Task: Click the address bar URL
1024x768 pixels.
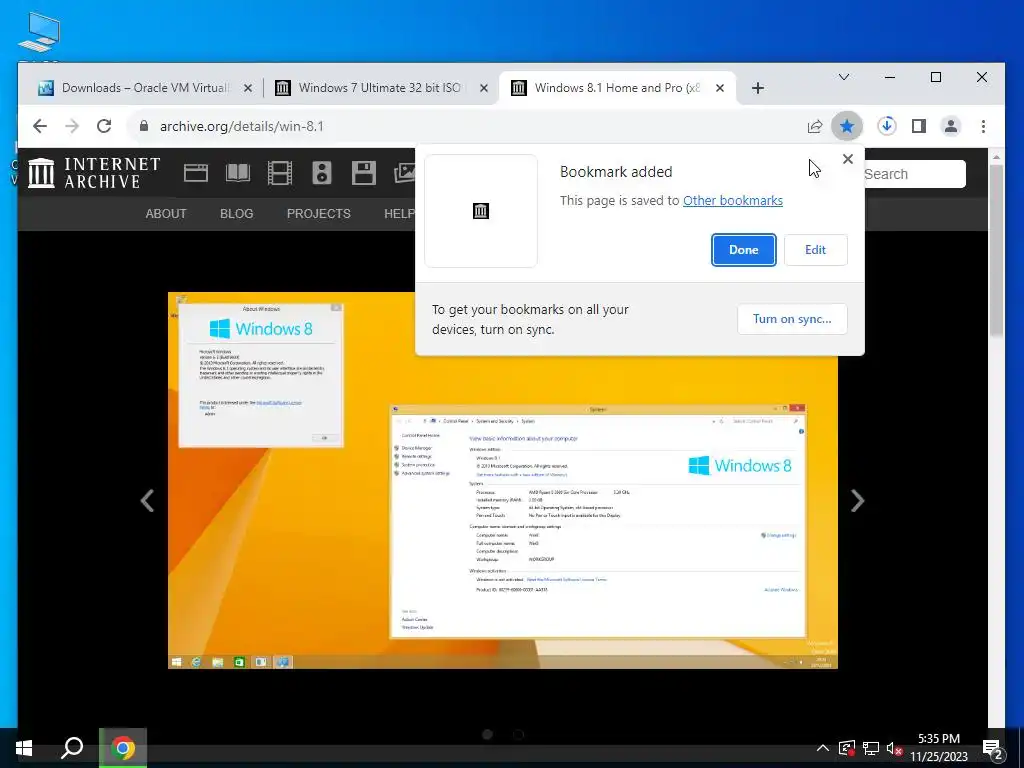Action: 242,126
